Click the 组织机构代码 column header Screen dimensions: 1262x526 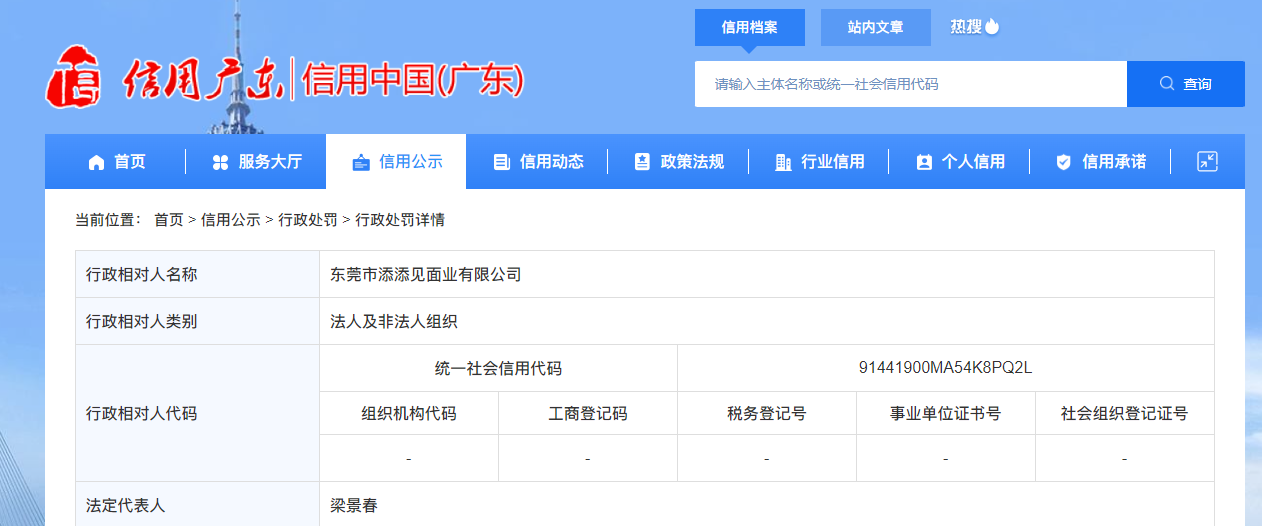pyautogui.click(x=409, y=413)
